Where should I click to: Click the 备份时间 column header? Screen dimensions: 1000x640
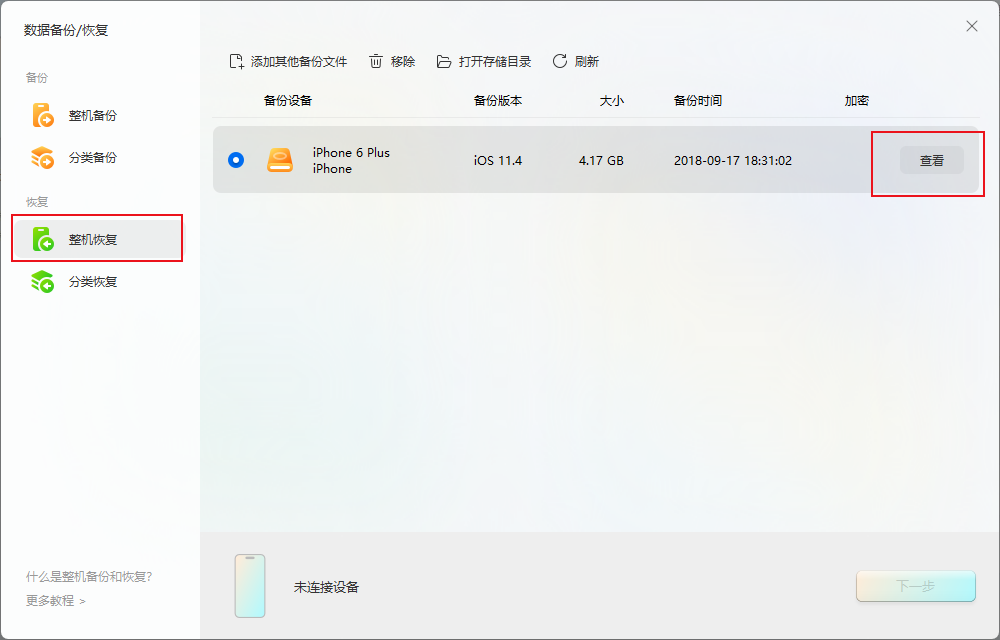point(697,101)
